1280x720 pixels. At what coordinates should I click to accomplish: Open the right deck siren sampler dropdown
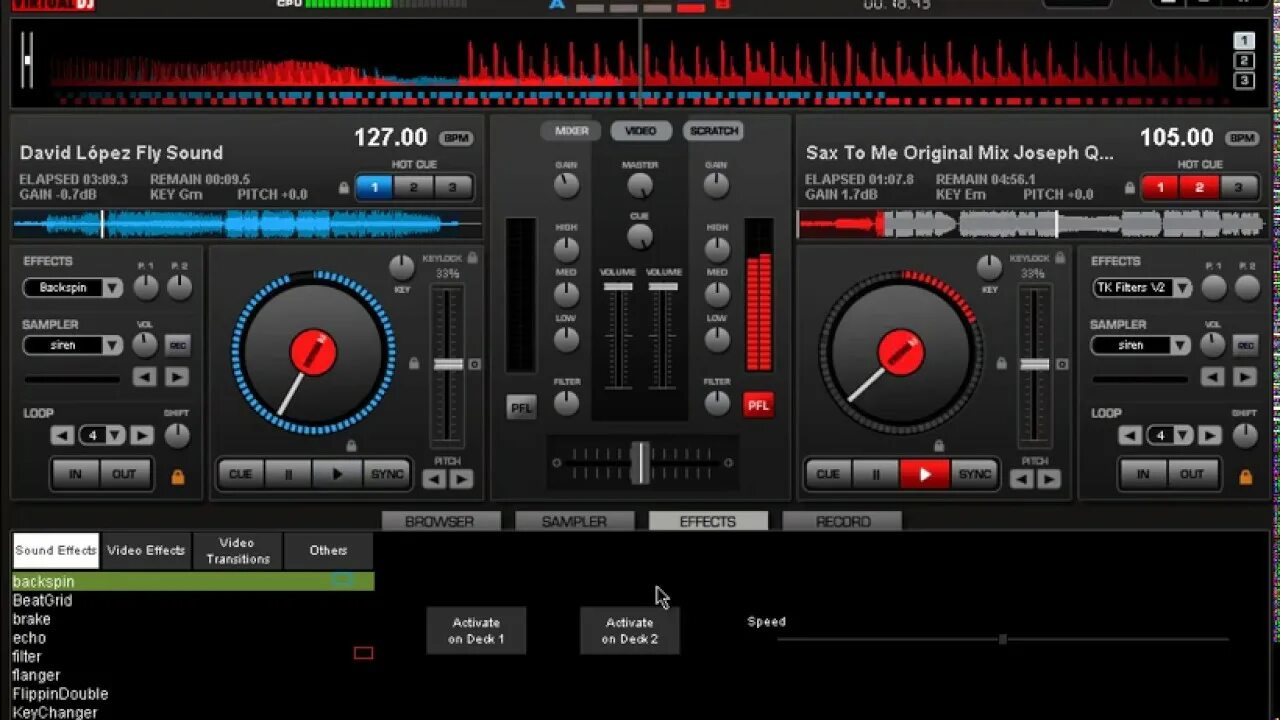1180,345
